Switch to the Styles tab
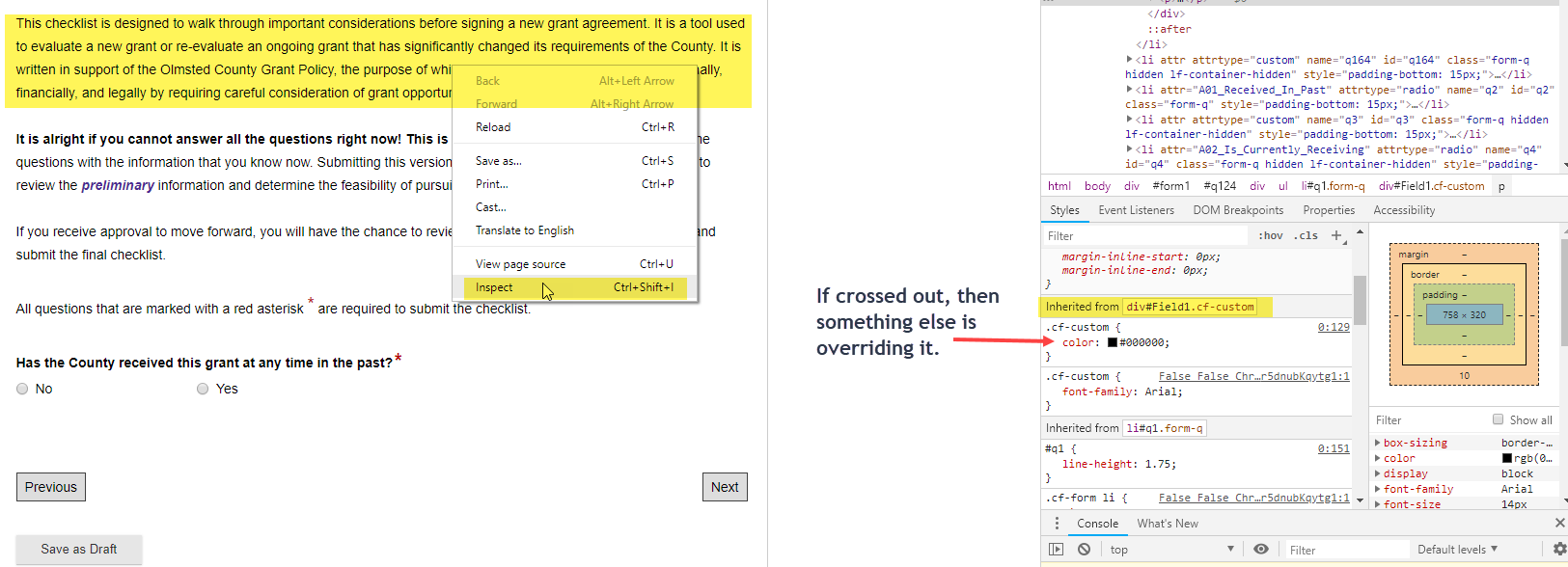The width and height of the screenshot is (1568, 567). pyautogui.click(x=1064, y=210)
